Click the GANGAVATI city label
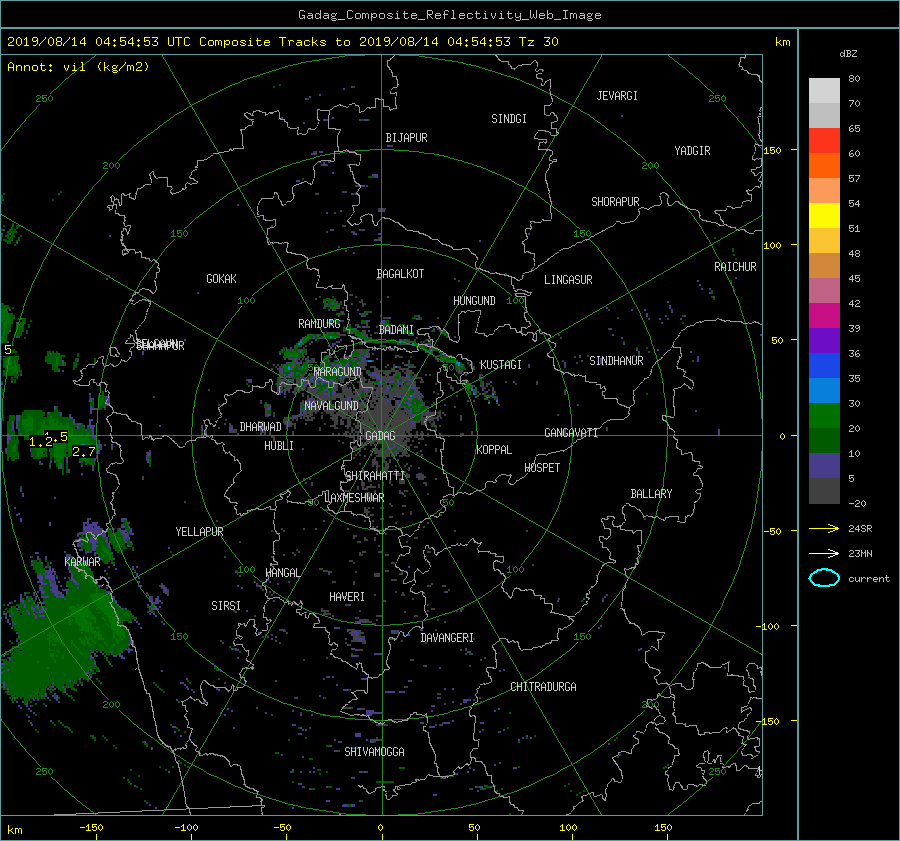 571,432
